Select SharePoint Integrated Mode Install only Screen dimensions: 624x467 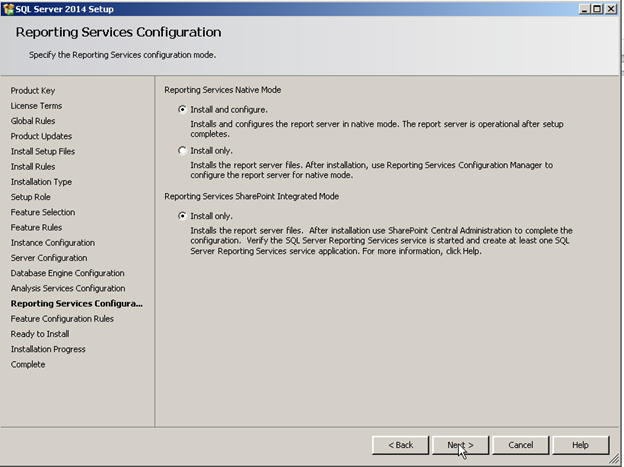click(x=182, y=216)
